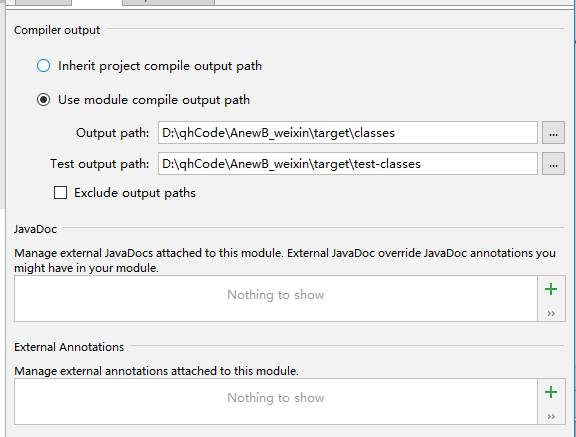Add a JavaDoc entry with the green plus
Viewport: 576px width, 437px height.
[551, 289]
